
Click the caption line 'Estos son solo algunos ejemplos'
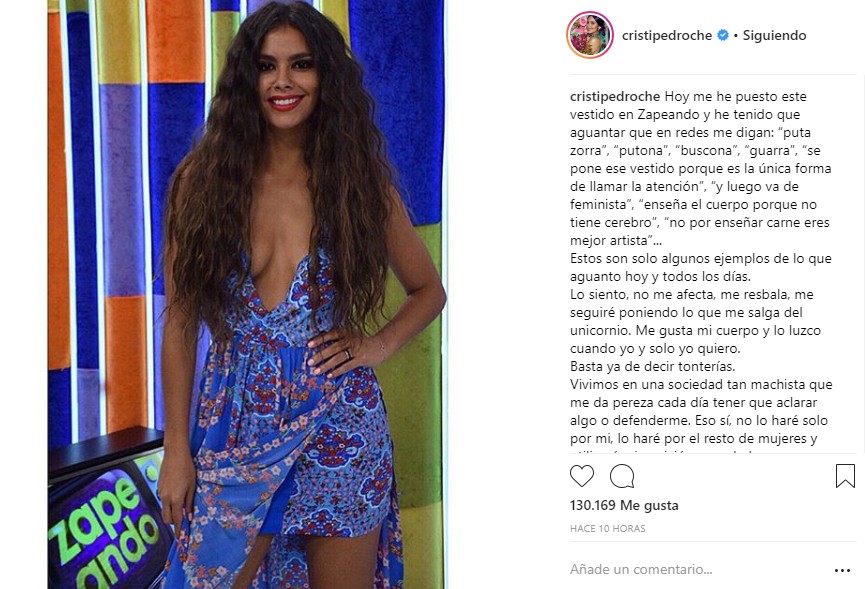701,267
